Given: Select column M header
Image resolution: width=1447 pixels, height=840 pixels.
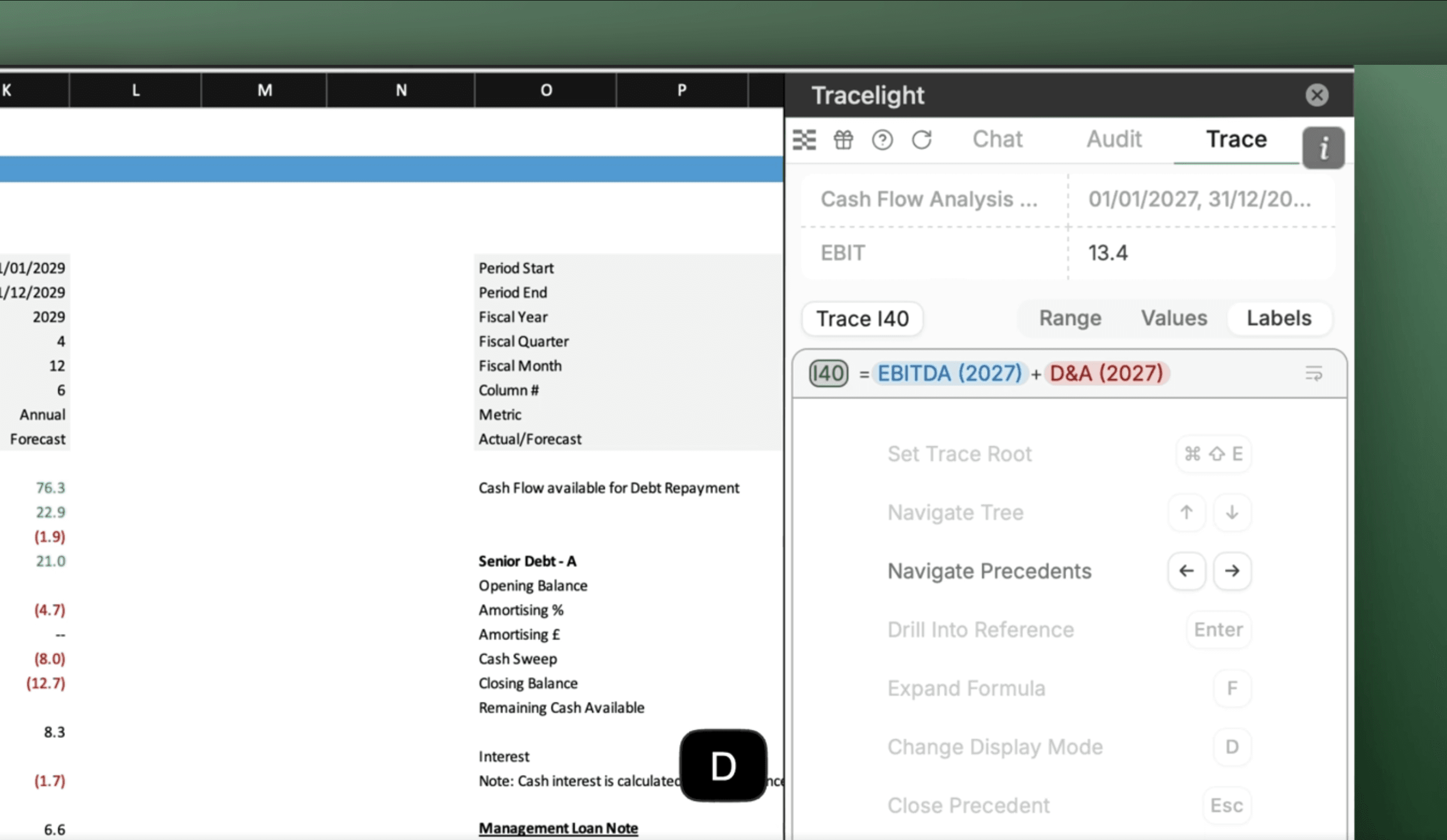Looking at the screenshot, I should click(264, 90).
